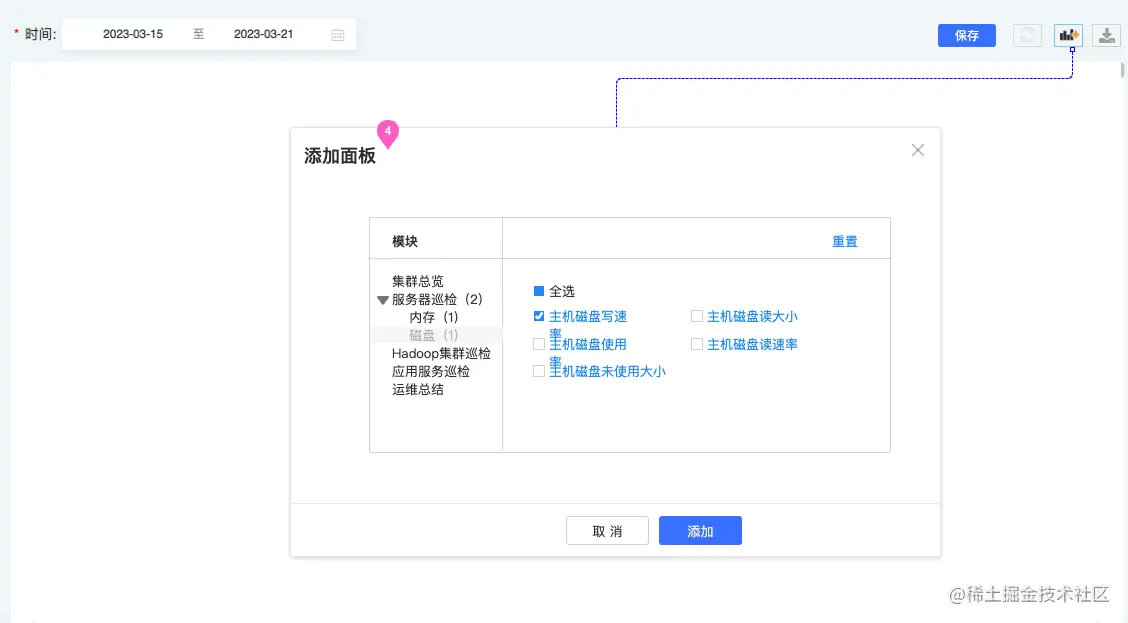
Task: Click the refresh icon next to Save
Action: coord(1027,35)
